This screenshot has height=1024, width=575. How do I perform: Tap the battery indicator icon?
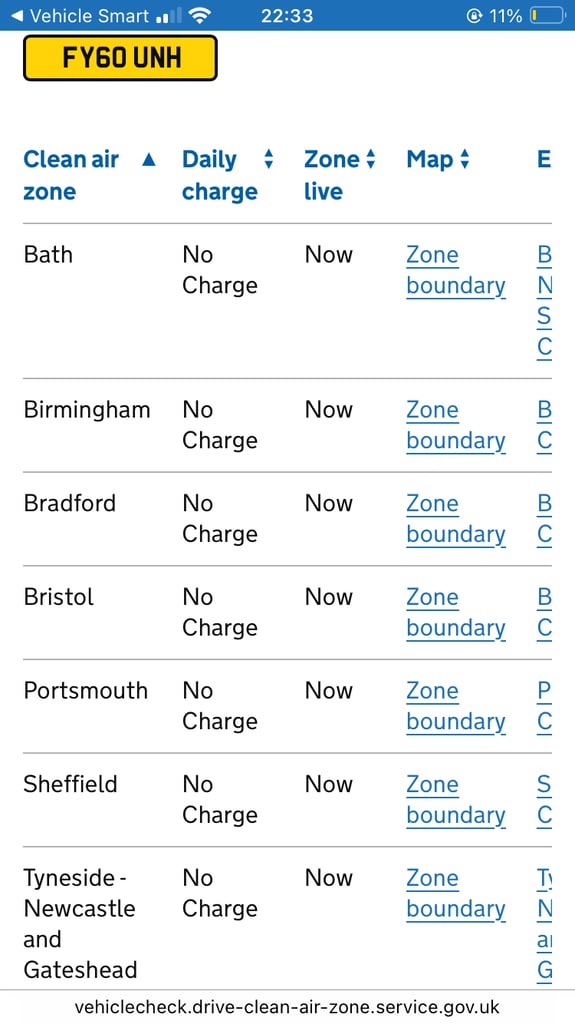tap(547, 16)
